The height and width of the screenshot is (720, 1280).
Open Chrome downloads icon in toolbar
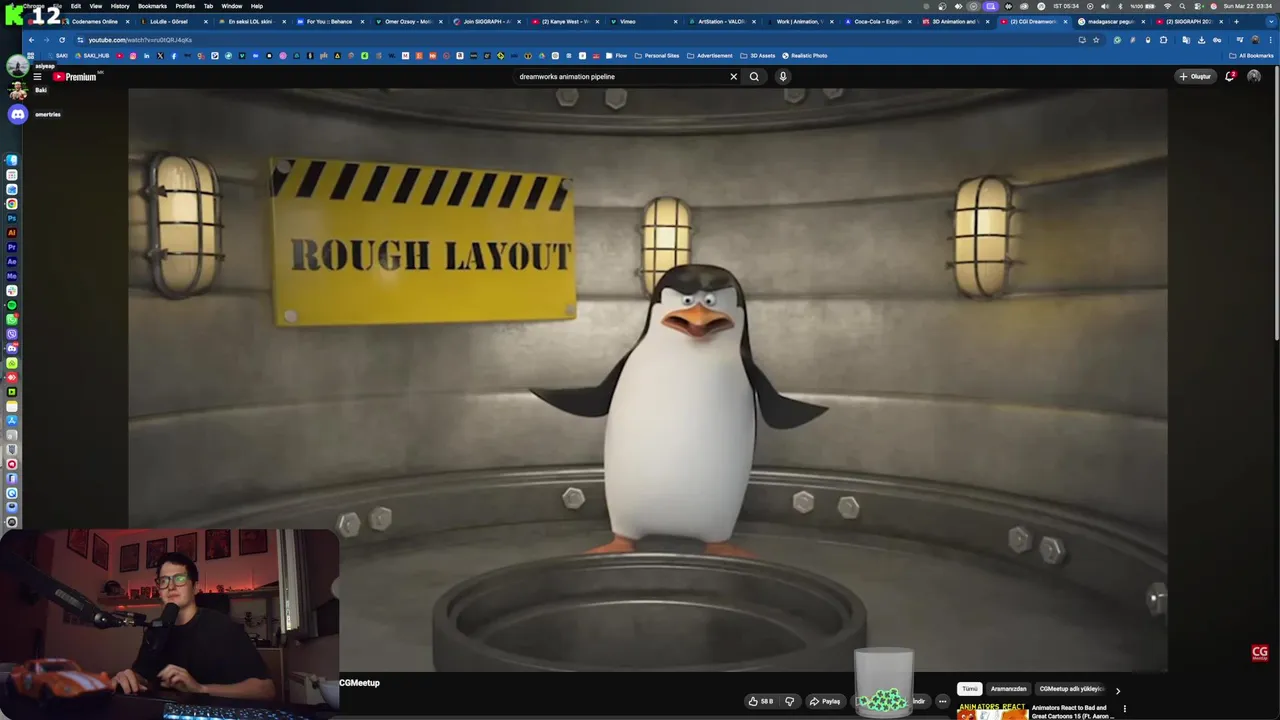(1201, 40)
